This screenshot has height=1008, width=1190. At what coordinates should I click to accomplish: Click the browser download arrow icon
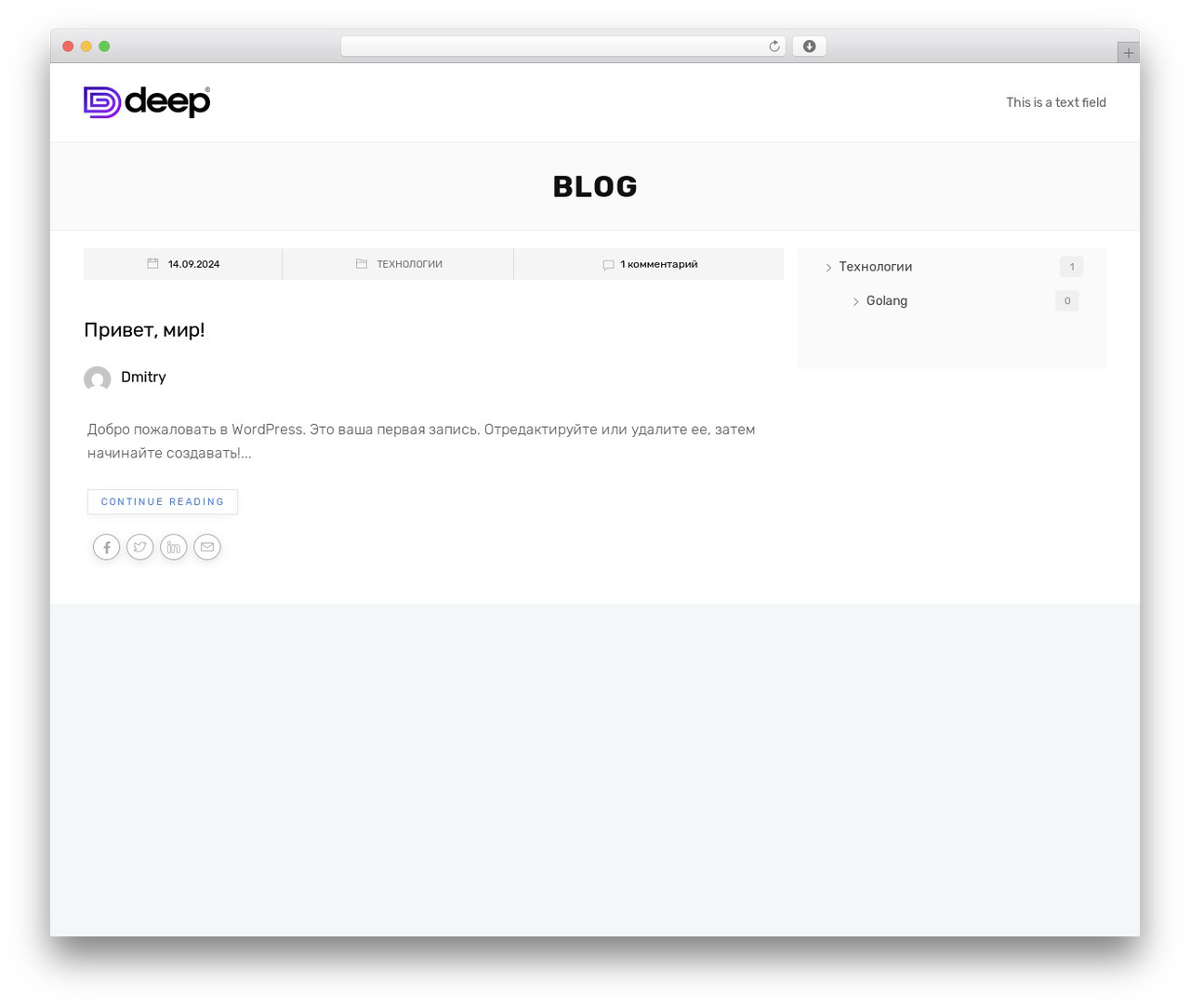[x=810, y=46]
